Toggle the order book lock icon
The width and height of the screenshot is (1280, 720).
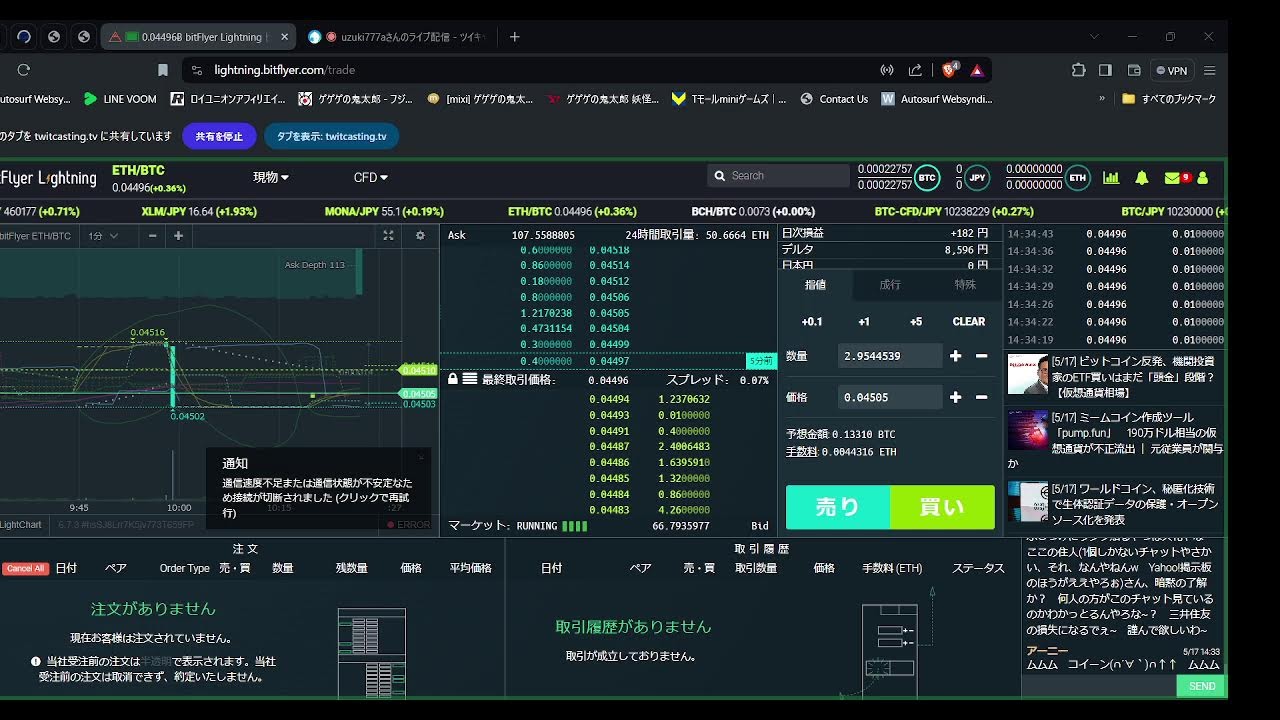pos(453,380)
